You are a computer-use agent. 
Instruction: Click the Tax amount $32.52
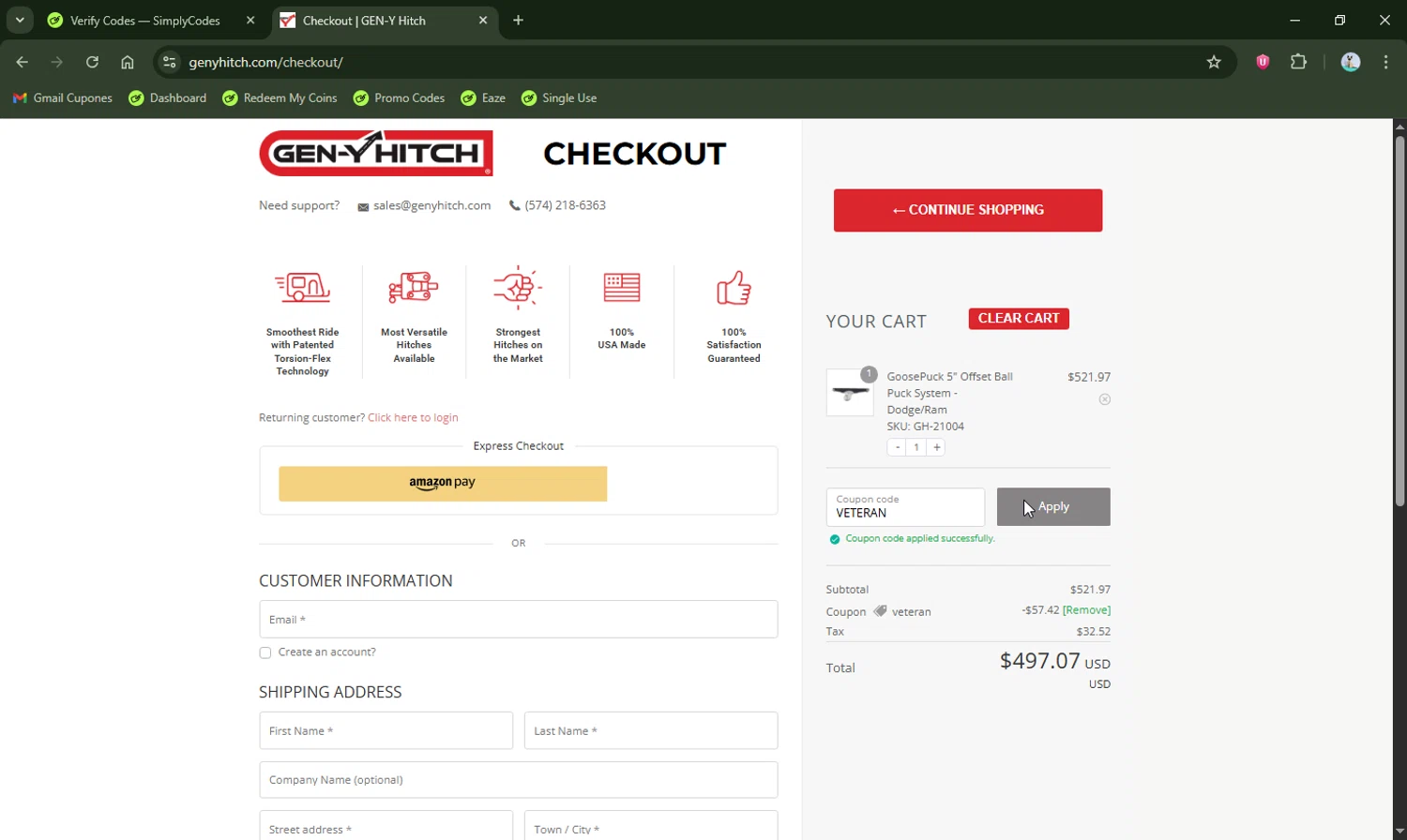[x=1093, y=632]
